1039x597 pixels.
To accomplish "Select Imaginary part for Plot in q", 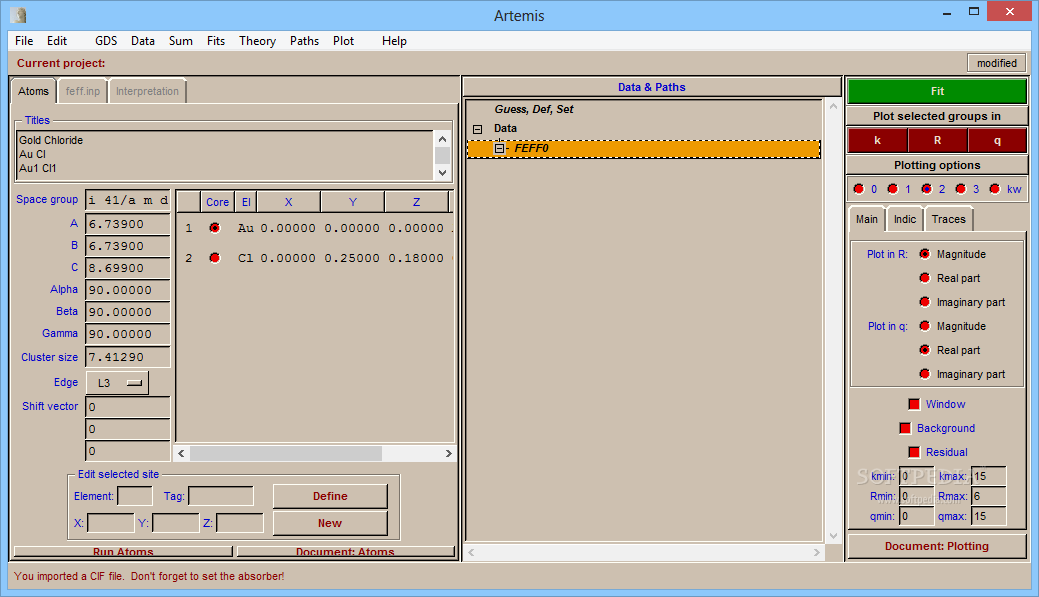I will pyautogui.click(x=925, y=374).
